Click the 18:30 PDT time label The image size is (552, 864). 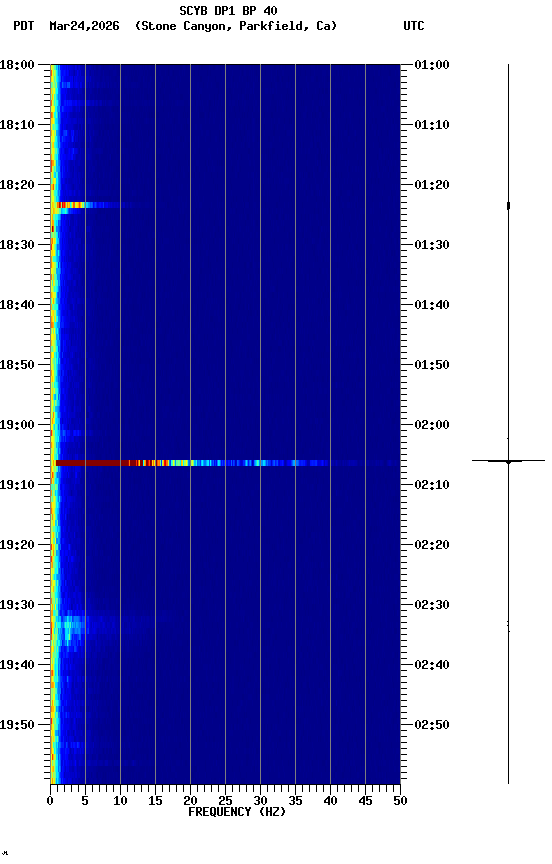(x=17, y=245)
